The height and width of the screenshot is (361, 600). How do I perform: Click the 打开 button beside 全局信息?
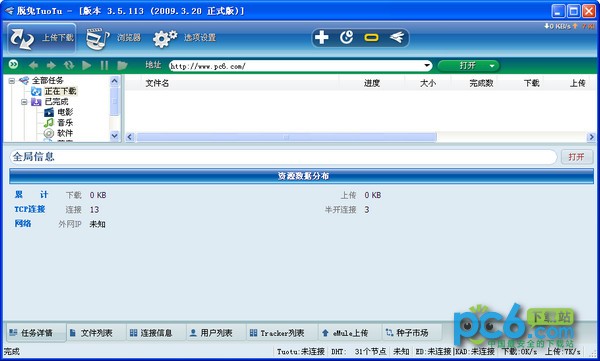coord(577,157)
